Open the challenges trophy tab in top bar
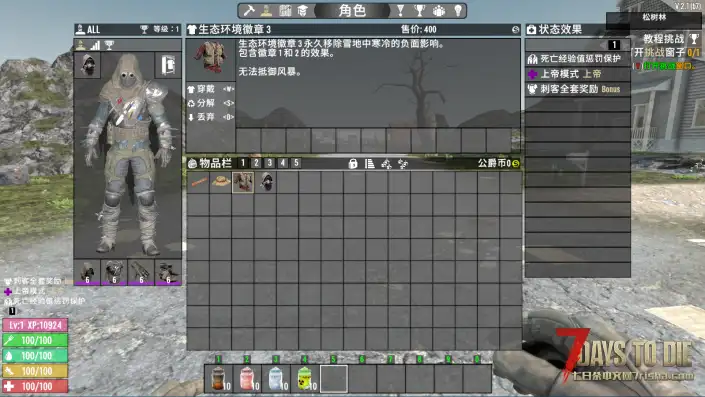The height and width of the screenshot is (397, 705). click(419, 10)
